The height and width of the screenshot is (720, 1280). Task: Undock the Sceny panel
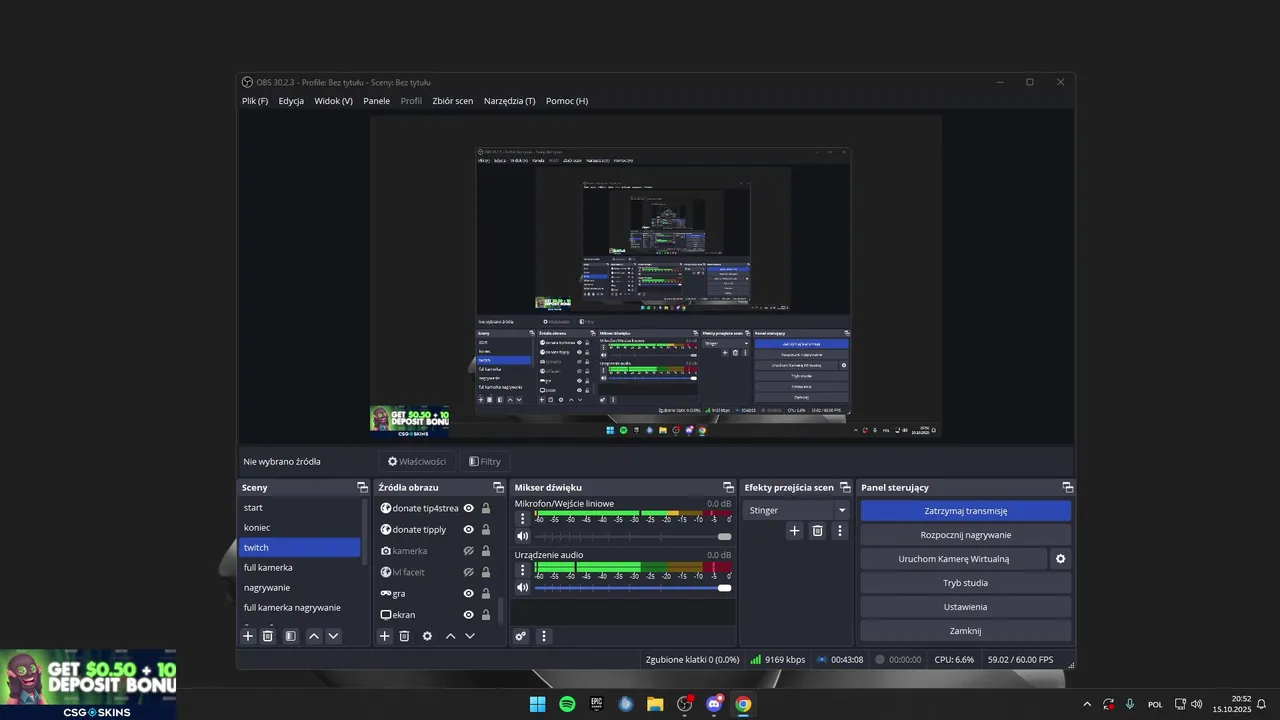[362, 487]
